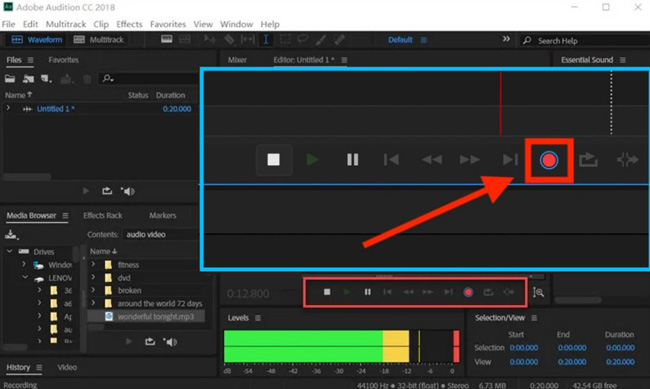Toggle small Skip Selection button in lower transport
650x389 pixels.
pos(509,292)
